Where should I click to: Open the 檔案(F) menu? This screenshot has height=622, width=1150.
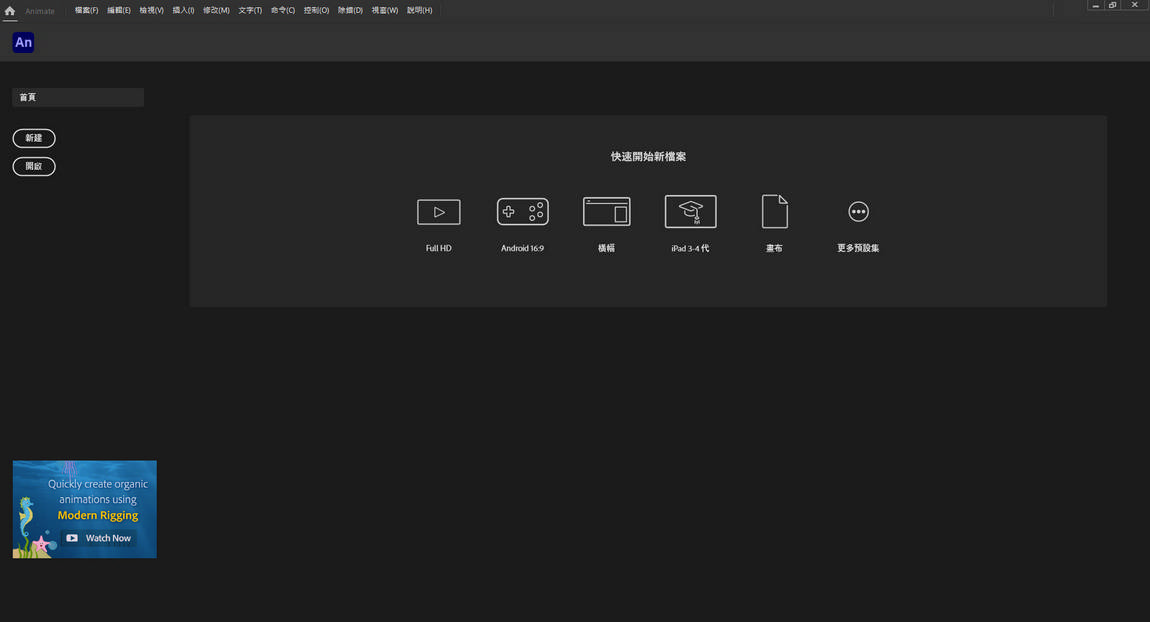[86, 10]
